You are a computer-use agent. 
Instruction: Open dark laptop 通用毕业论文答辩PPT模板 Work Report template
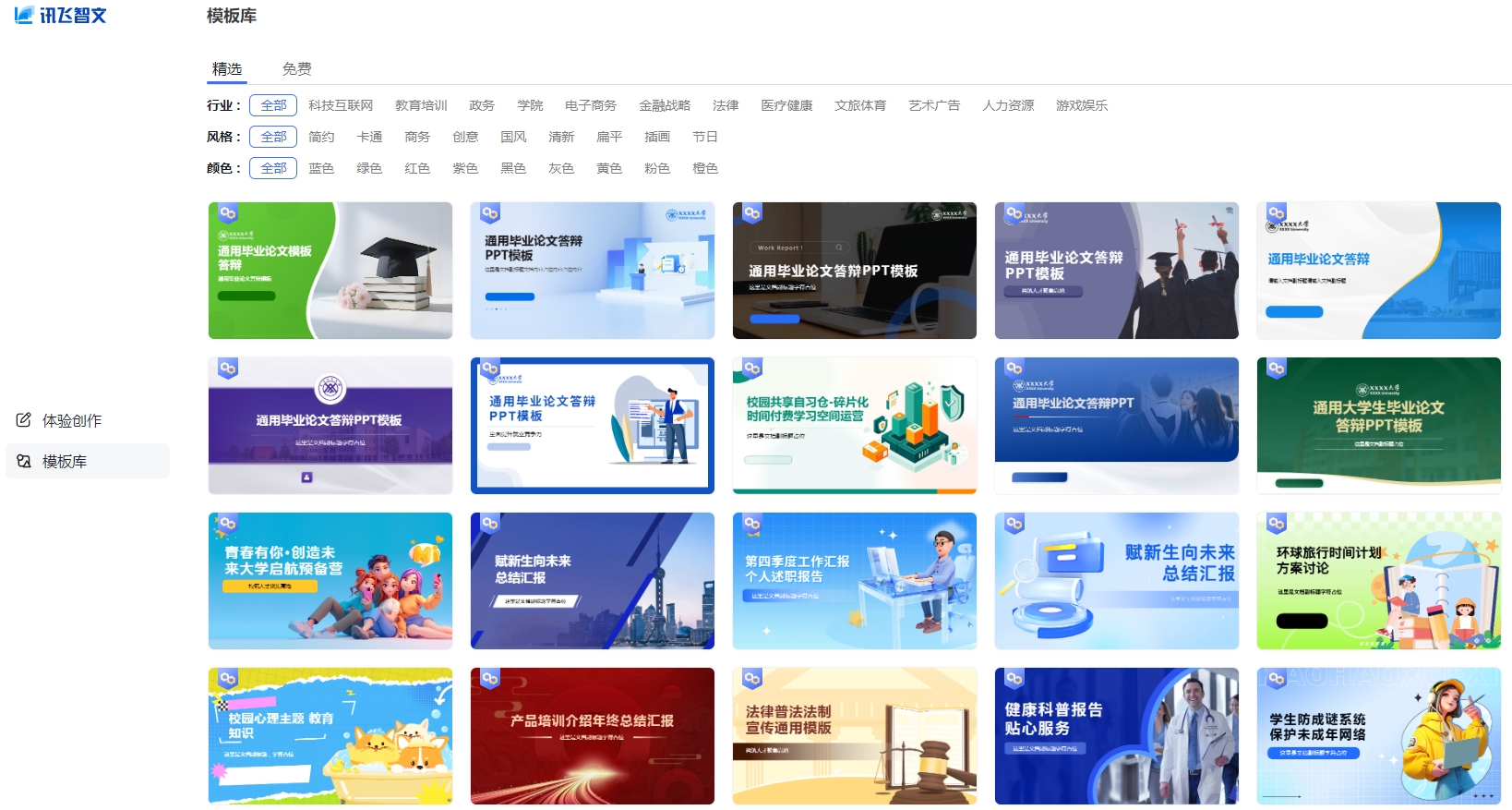[855, 271]
